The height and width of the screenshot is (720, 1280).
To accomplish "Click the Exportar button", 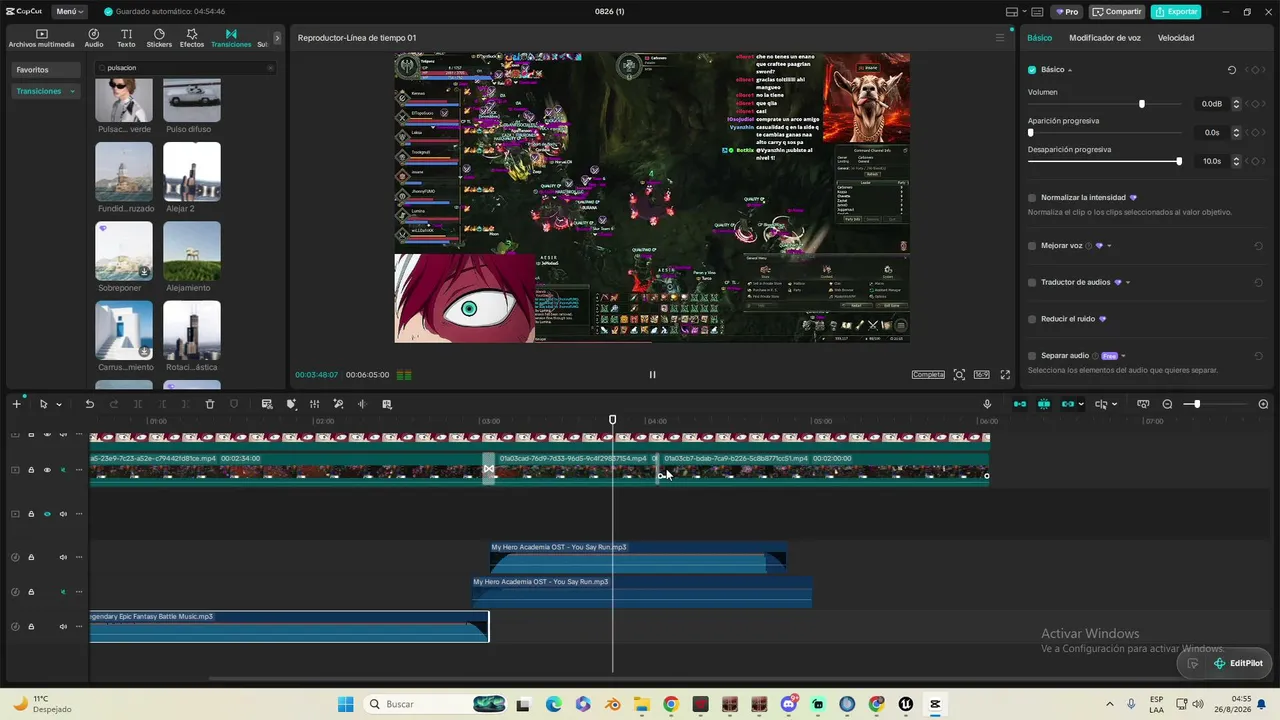I will tap(1176, 12).
